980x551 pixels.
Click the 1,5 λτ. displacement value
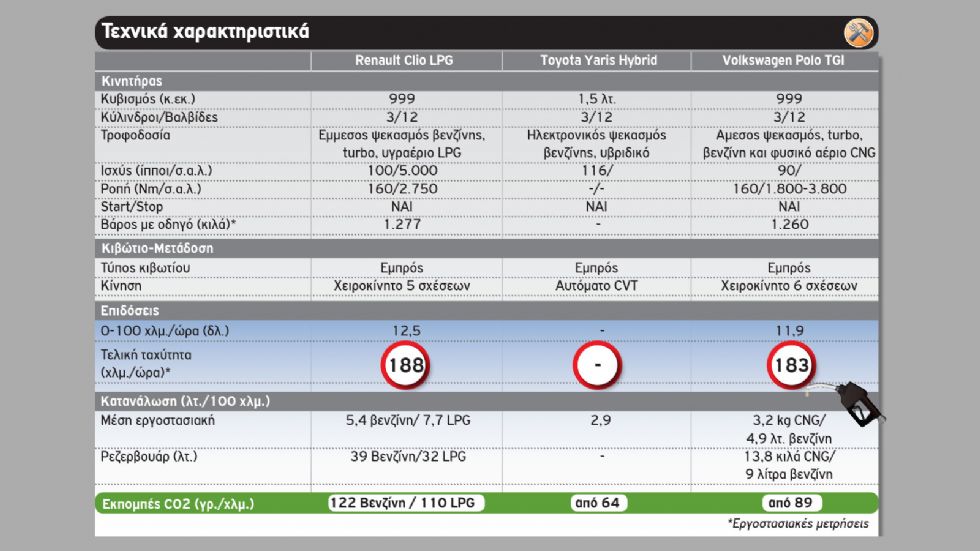coord(596,99)
